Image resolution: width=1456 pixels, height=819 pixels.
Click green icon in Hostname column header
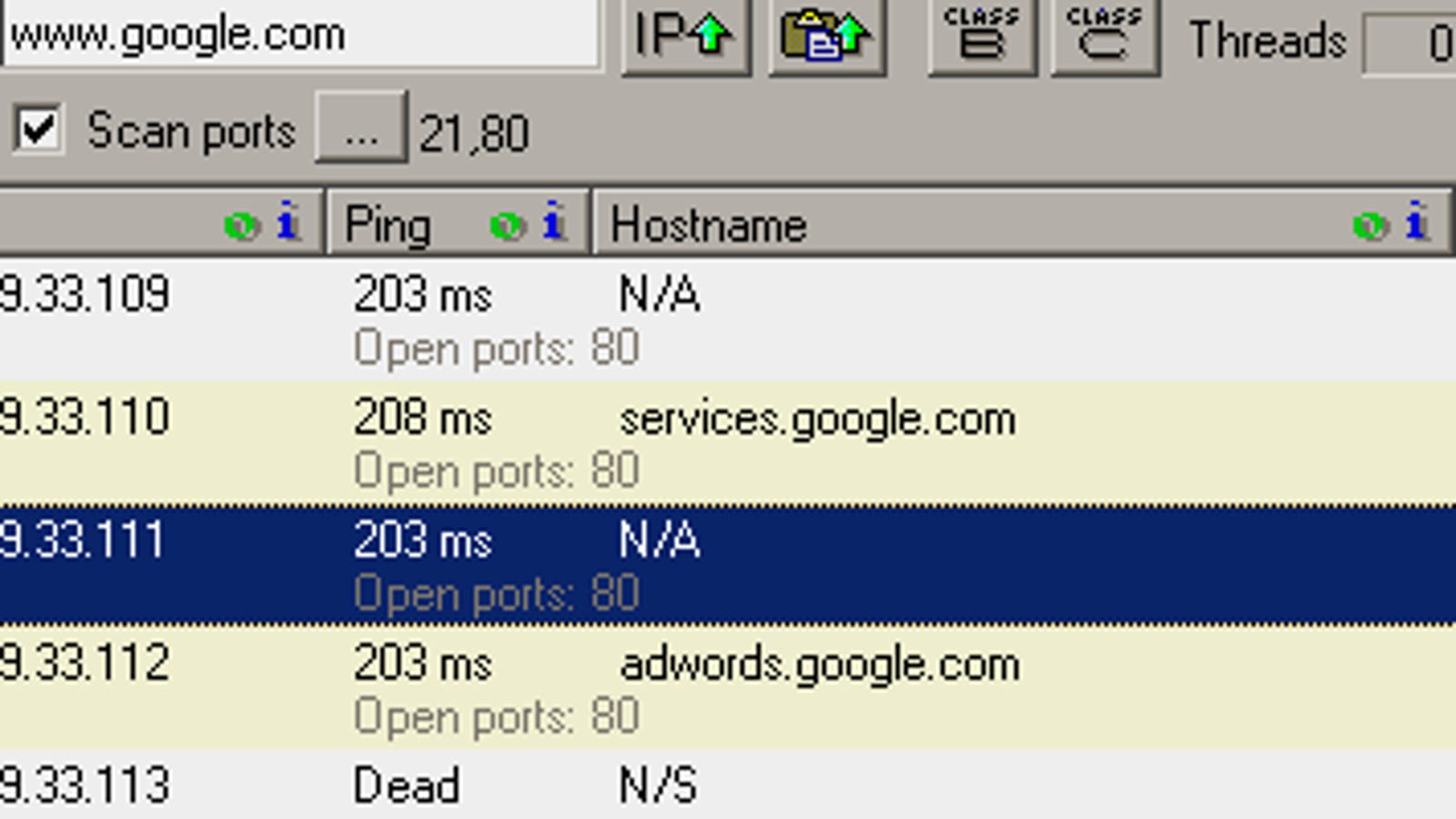[1370, 225]
